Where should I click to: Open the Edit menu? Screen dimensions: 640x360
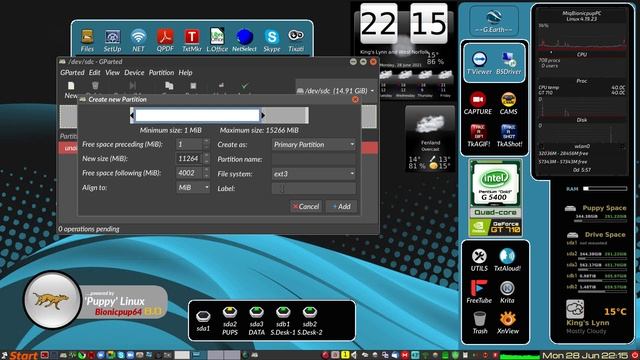pyautogui.click(x=94, y=73)
